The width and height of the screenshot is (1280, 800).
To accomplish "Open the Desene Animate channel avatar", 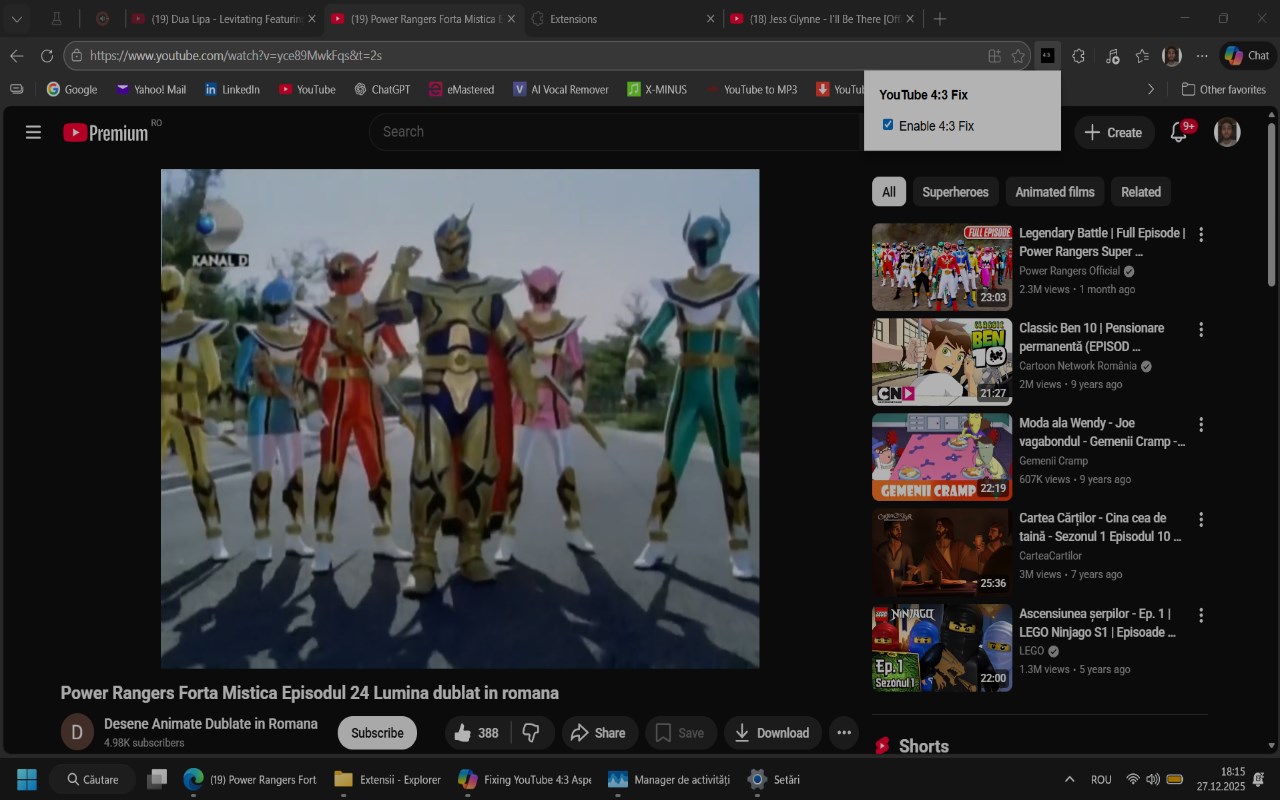I will 77,732.
